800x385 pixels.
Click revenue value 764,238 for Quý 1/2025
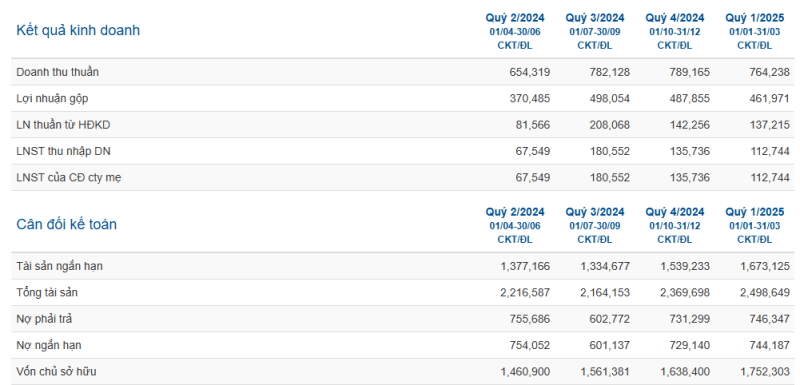coord(769,72)
